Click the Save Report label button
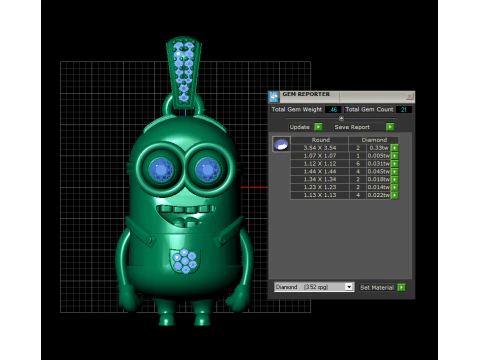 (x=352, y=127)
